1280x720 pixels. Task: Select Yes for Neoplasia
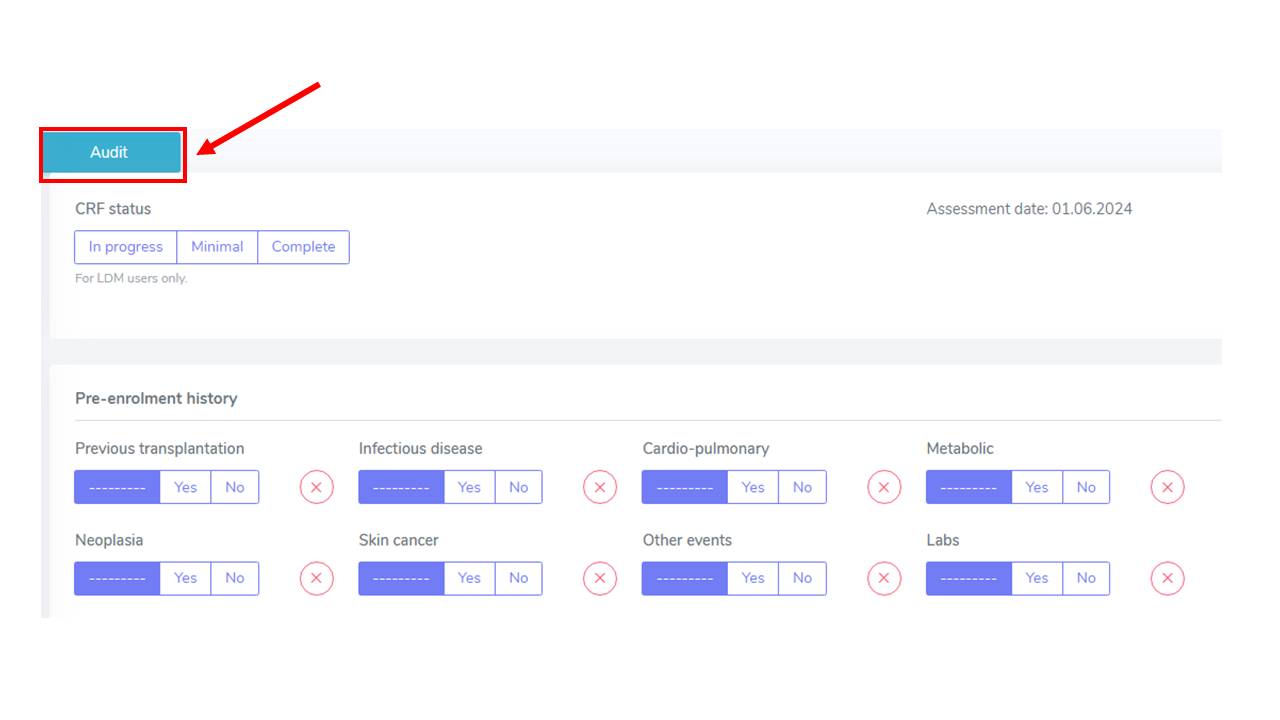[x=185, y=578]
